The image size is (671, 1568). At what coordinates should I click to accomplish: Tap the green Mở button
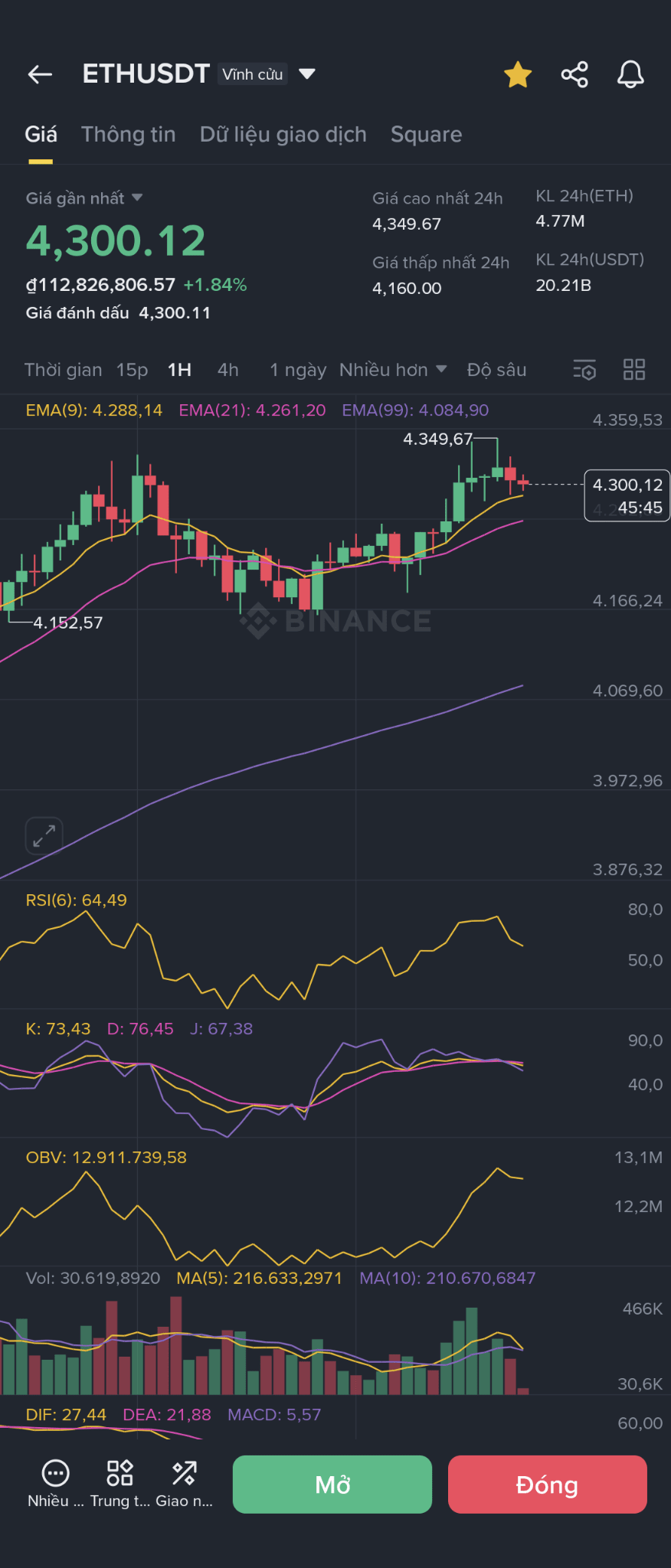pyautogui.click(x=332, y=1485)
